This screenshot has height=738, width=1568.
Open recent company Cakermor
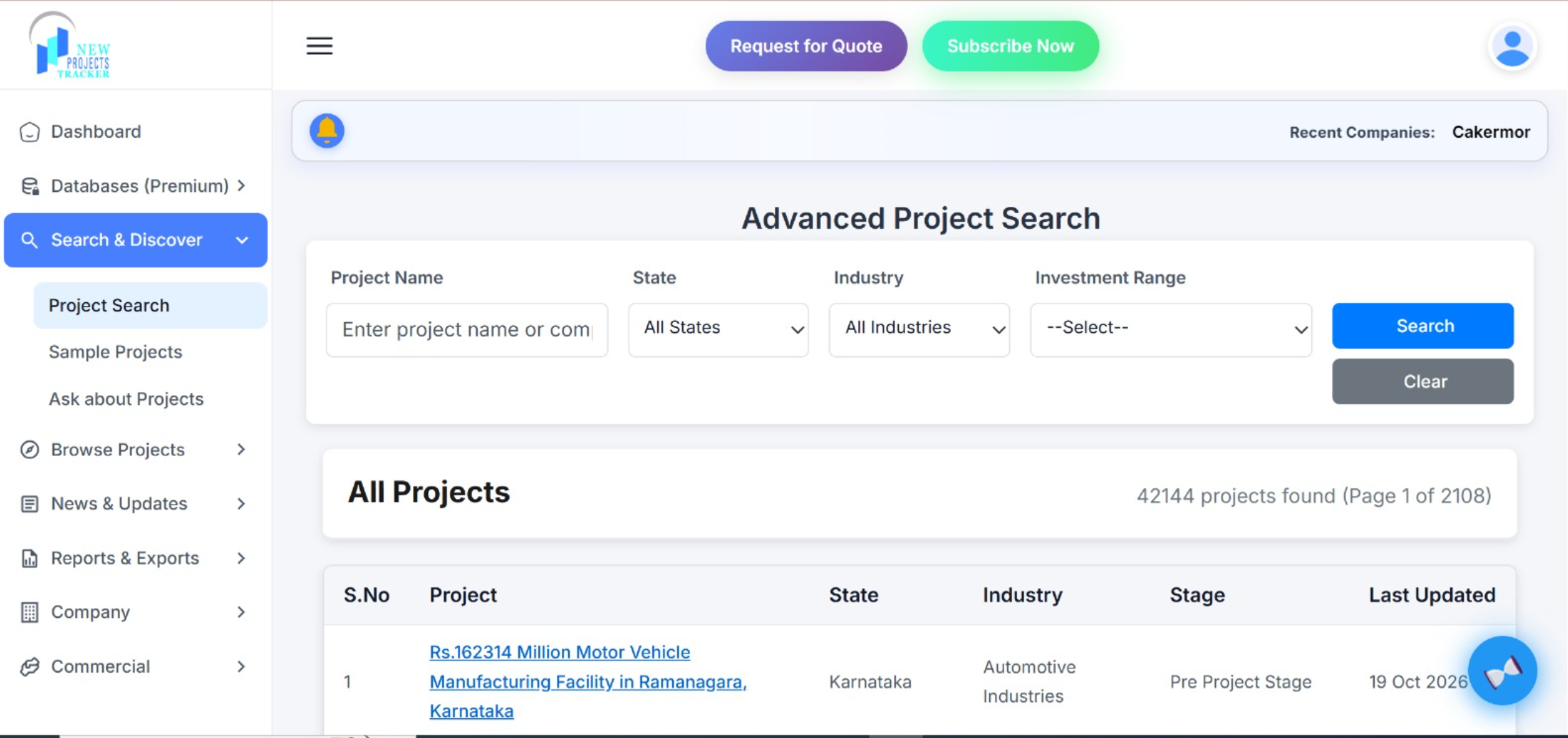pos(1491,132)
